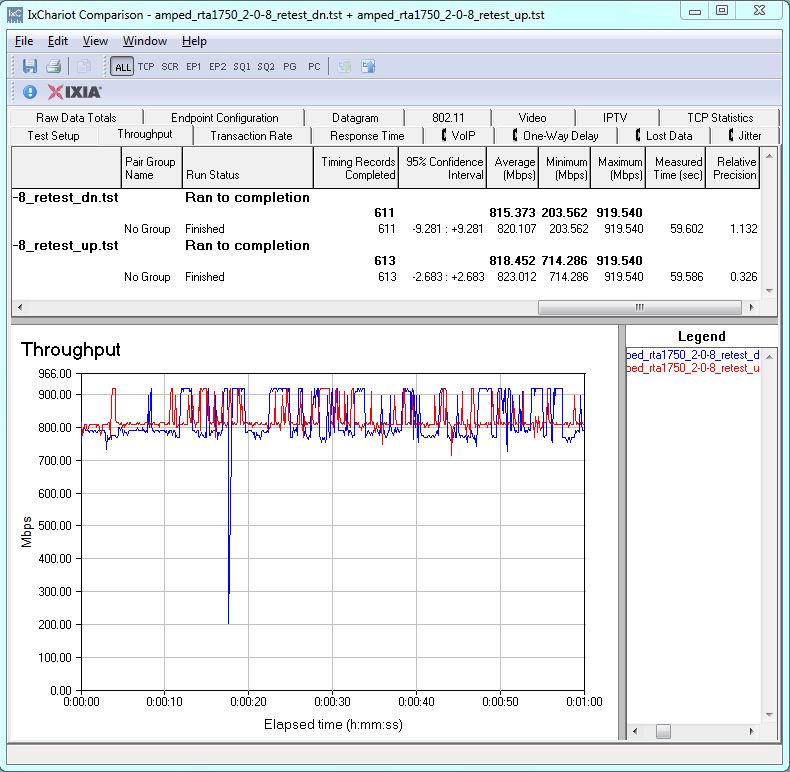Image resolution: width=790 pixels, height=772 pixels.
Task: Click Average (Mbps) column header
Action: pos(513,168)
